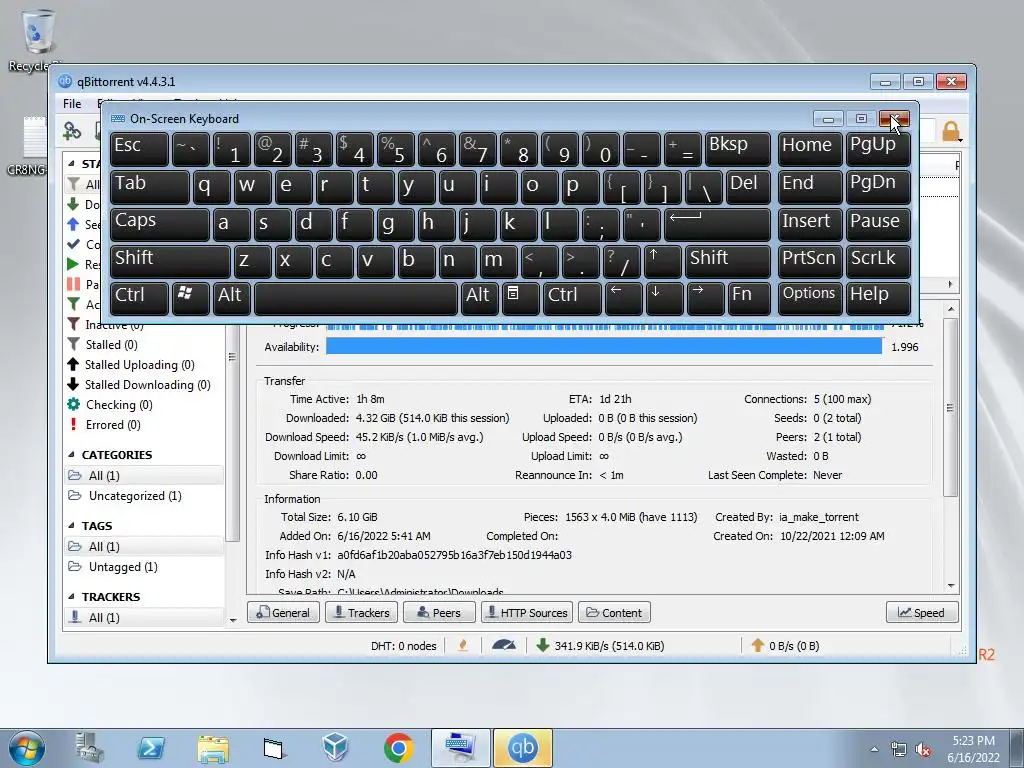1024x768 pixels.
Task: Toggle alternative speed limits speedometer icon
Action: point(504,645)
